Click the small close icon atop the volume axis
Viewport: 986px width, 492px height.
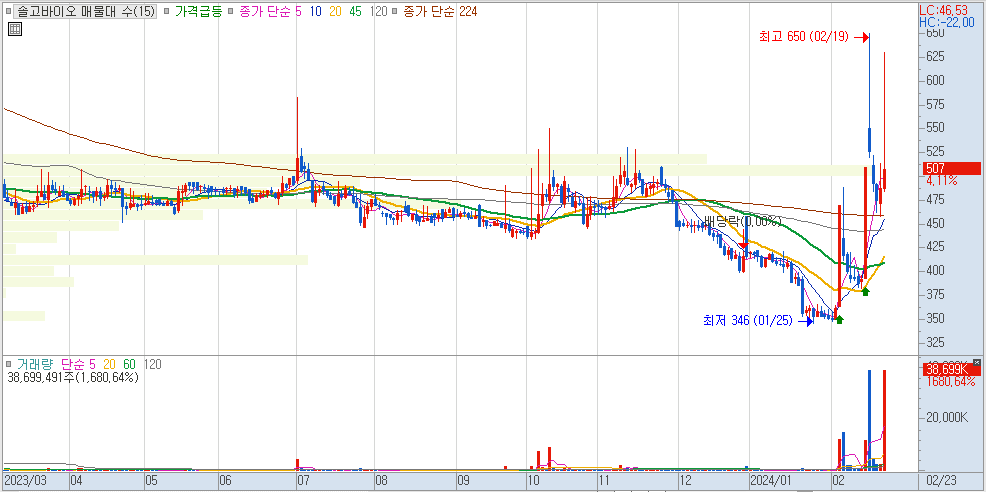pyautogui.click(x=976, y=362)
